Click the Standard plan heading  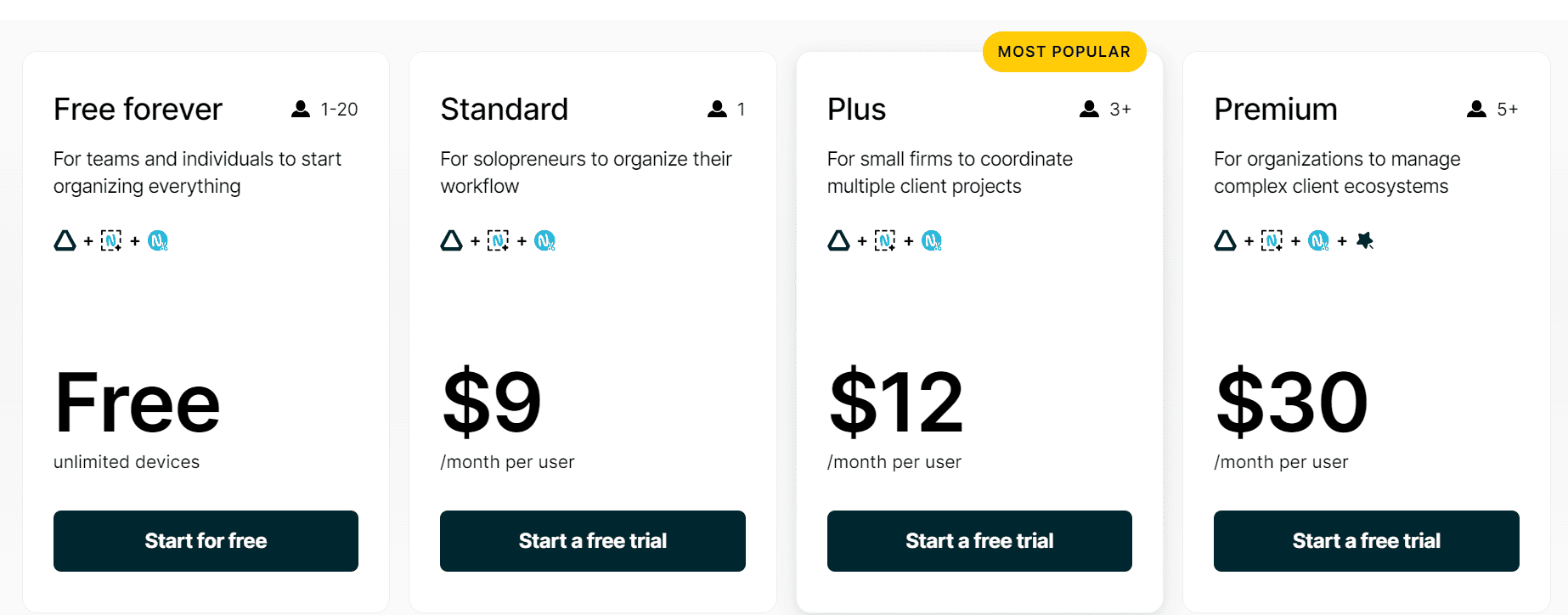[505, 109]
